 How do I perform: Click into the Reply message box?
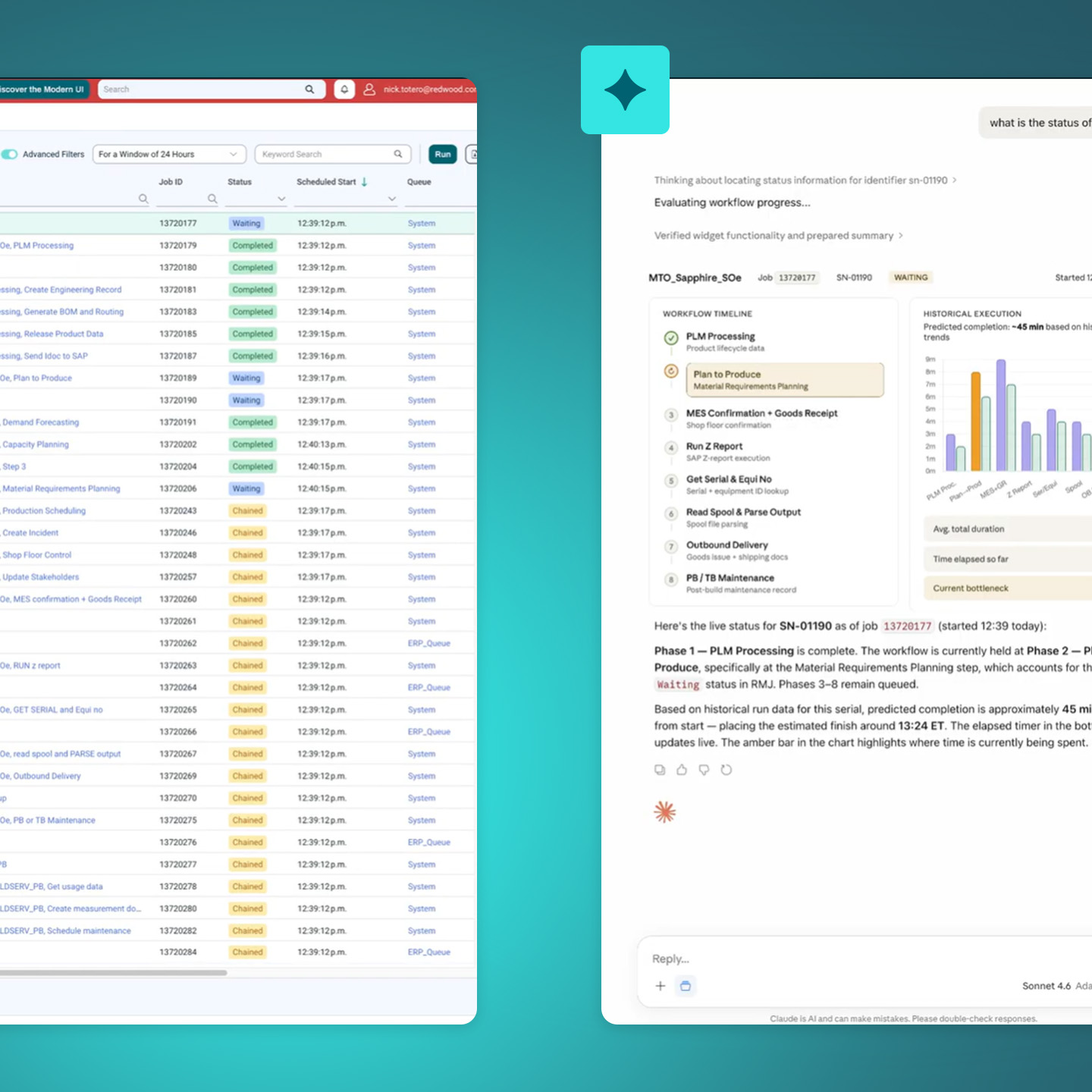864,959
